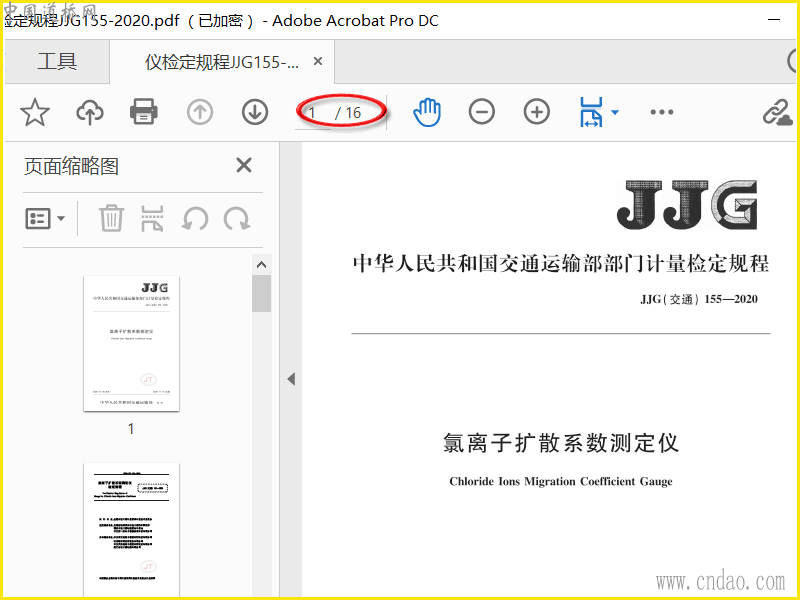This screenshot has height=600, width=800.
Task: Click the page layout icon beside the trash
Action: (153, 218)
